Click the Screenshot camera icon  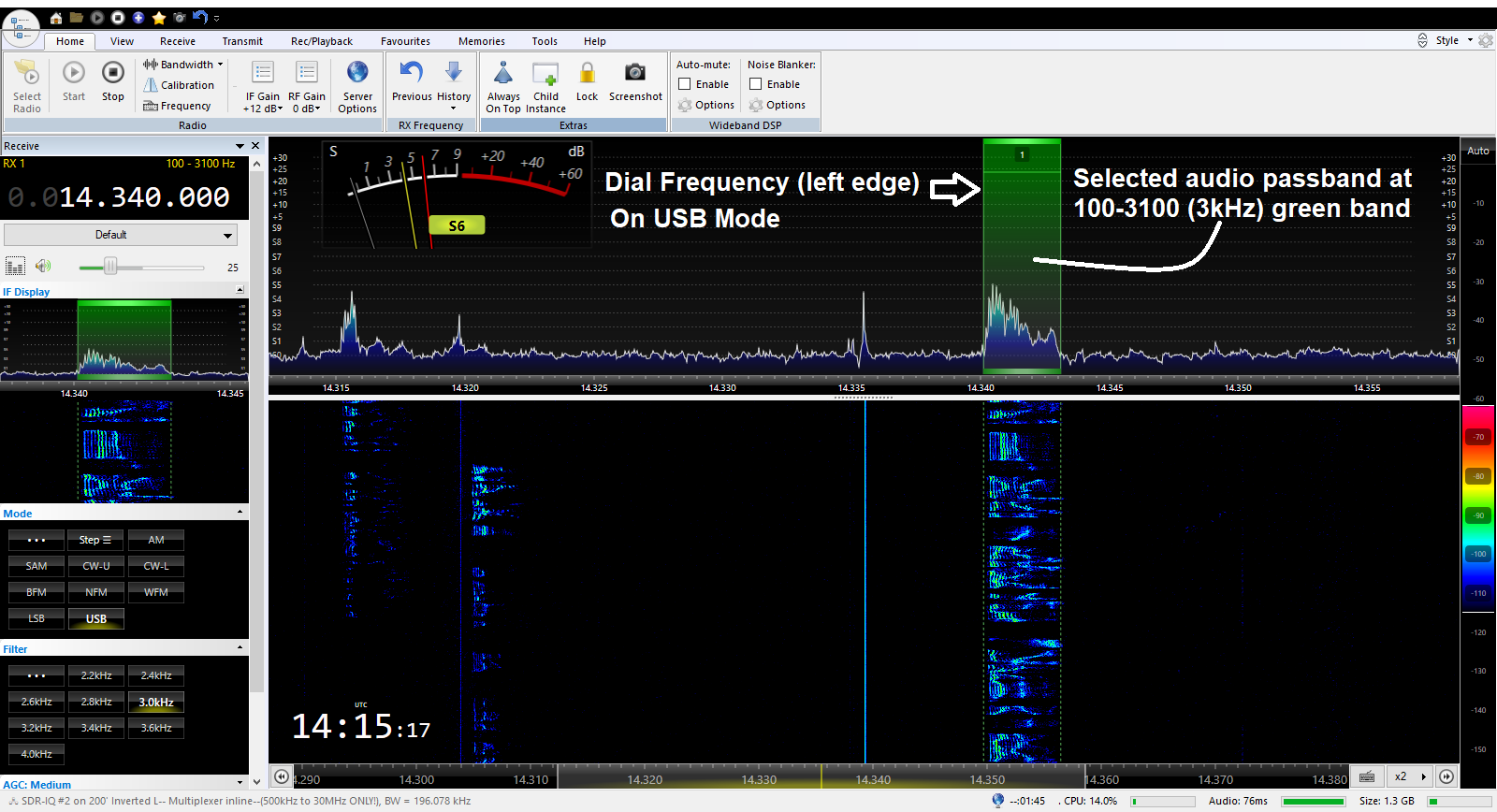pyautogui.click(x=634, y=73)
